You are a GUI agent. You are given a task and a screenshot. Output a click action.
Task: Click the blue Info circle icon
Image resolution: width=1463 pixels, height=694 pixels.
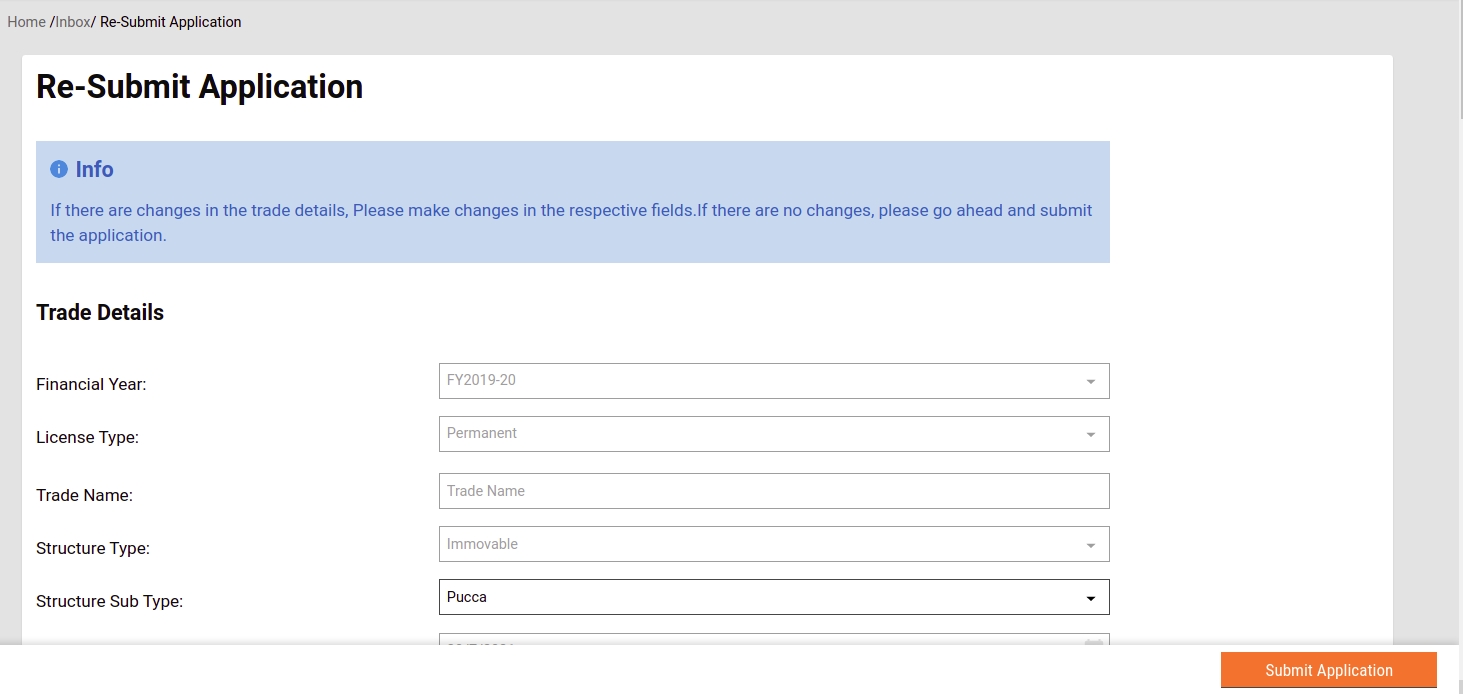(59, 169)
